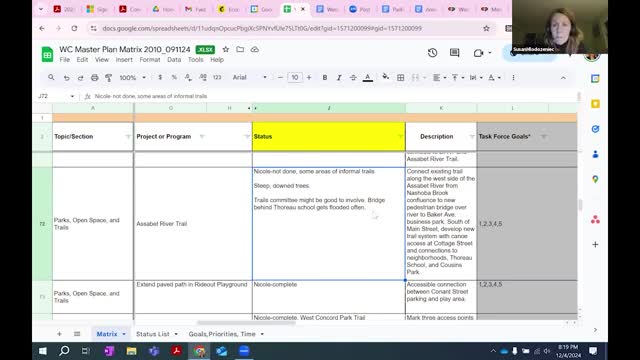Image resolution: width=640 pixels, height=360 pixels.
Task: Open text wrapping dropdown
Action: tap(476, 78)
